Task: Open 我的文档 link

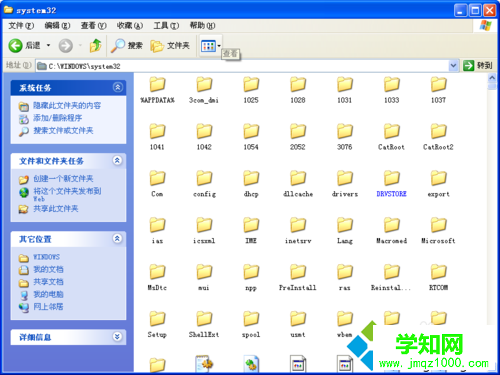Action: pos(48,269)
